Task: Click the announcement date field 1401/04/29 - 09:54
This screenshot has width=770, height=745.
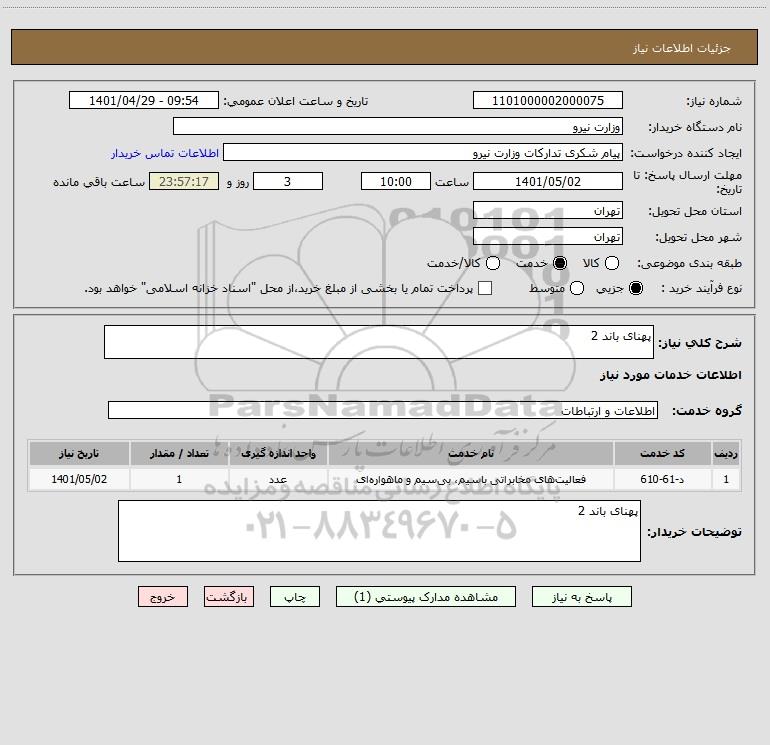Action: pyautogui.click(x=144, y=100)
